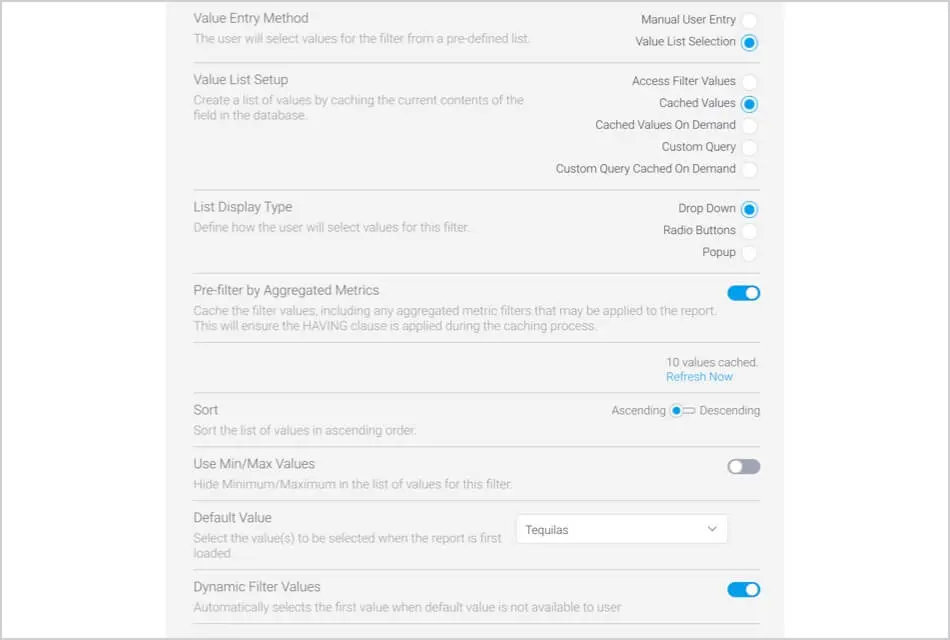Select Access Filter Values radio button
Screen dimensions: 950x640
click(x=749, y=81)
